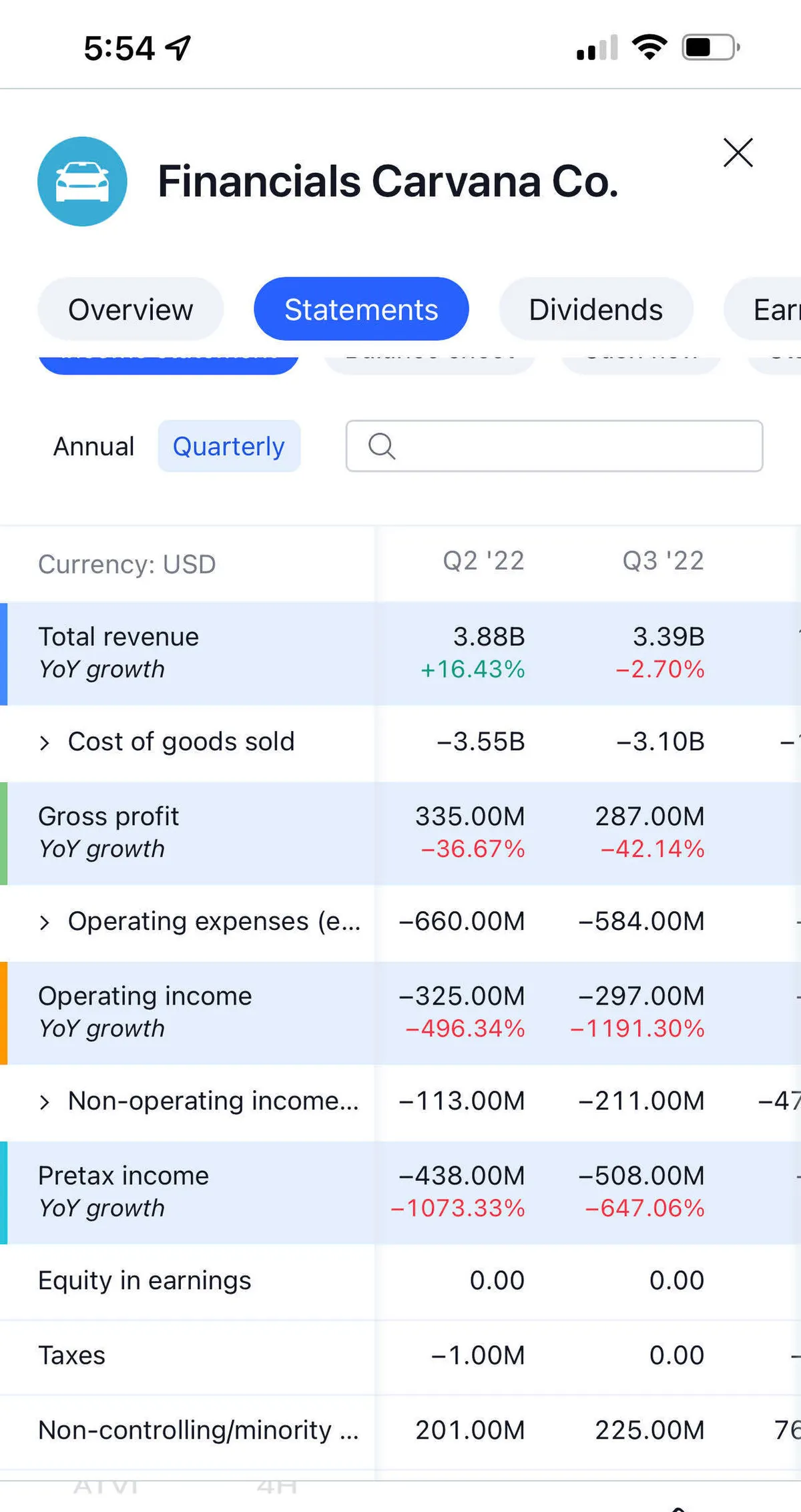Image resolution: width=801 pixels, height=1512 pixels.
Task: Tap the Carvana car logo icon
Action: [x=82, y=182]
